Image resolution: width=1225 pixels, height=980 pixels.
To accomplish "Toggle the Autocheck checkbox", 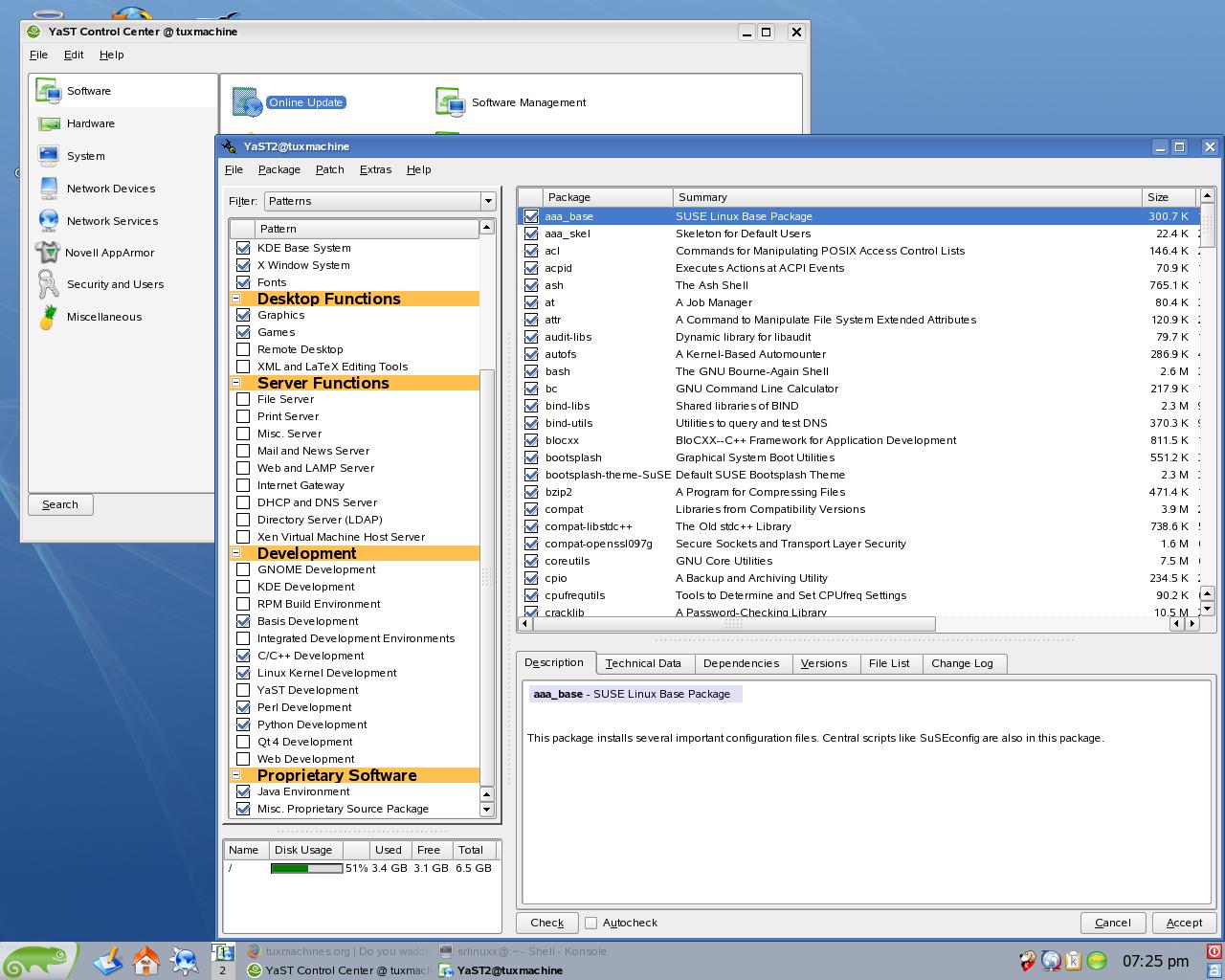I will point(590,923).
